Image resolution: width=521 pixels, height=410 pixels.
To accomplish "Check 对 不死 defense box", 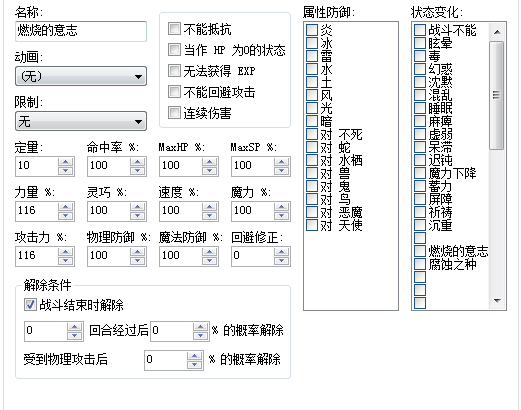I will [312, 134].
